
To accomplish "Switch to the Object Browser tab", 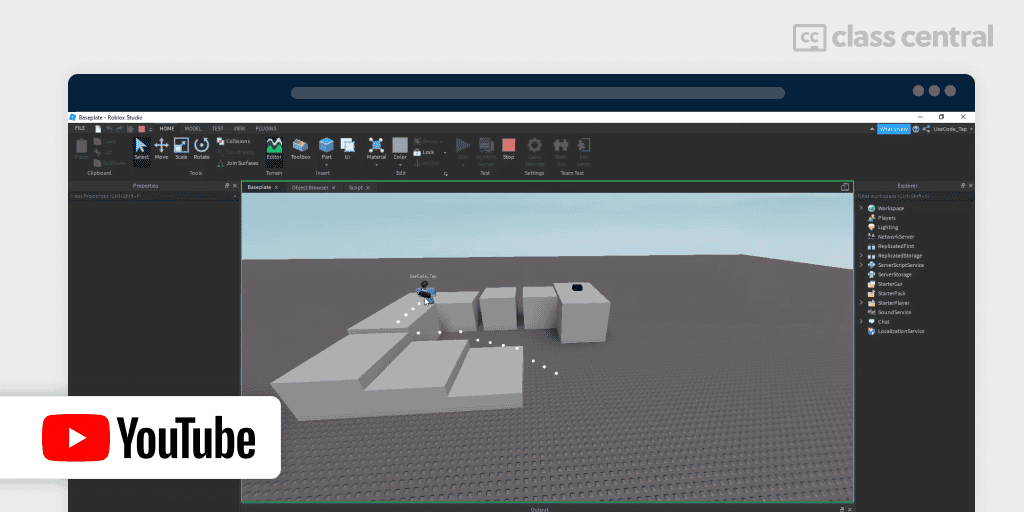I will 310,187.
